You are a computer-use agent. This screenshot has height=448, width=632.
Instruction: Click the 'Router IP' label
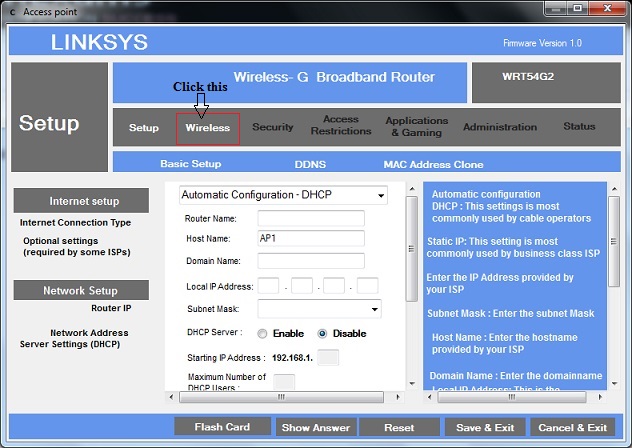pos(111,308)
